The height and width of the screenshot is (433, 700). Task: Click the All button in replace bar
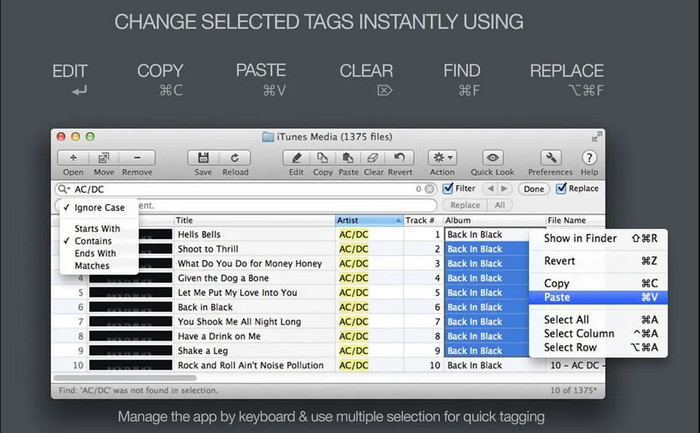[500, 205]
